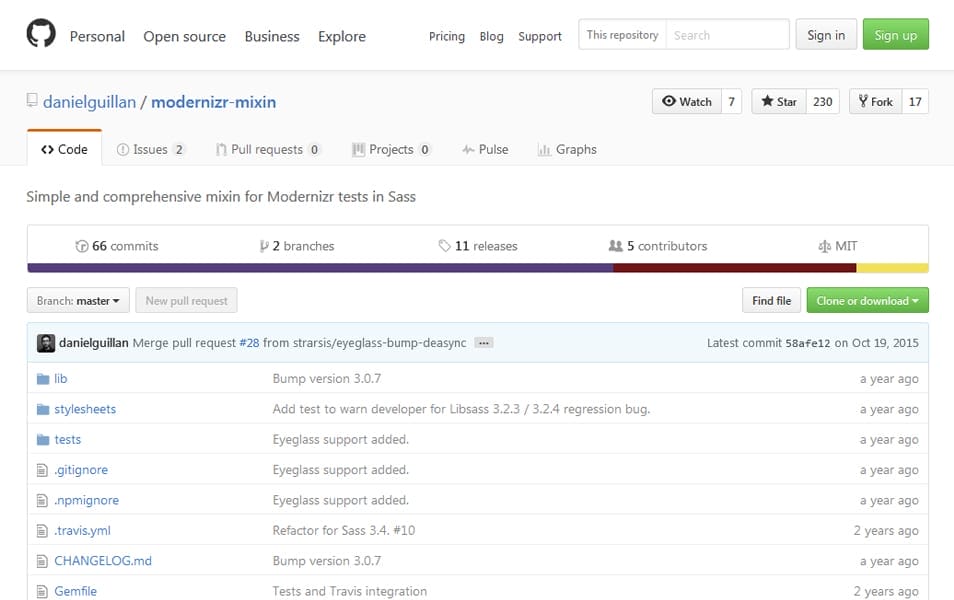This screenshot has height=600, width=954.
Task: Switch search scope from This repository
Action: pos(622,34)
